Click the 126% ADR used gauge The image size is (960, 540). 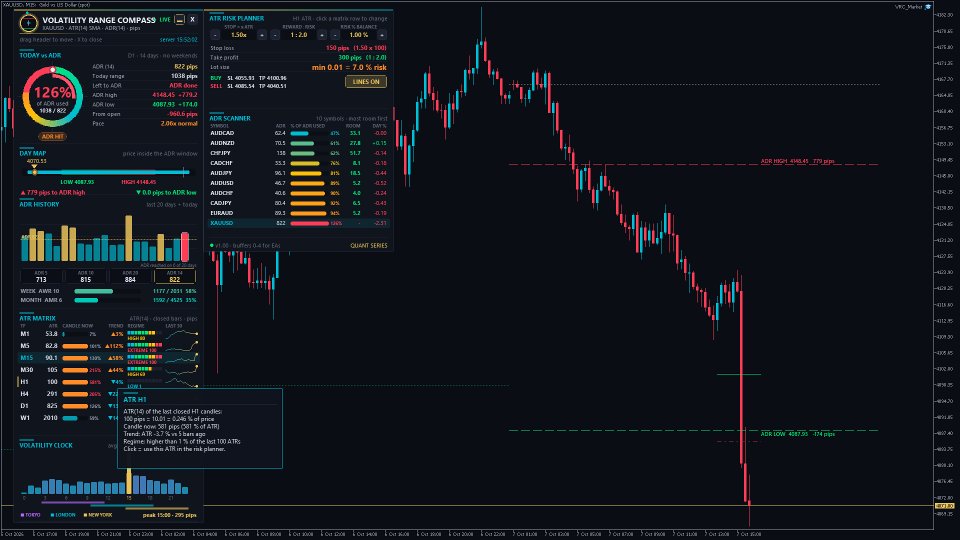pos(53,97)
